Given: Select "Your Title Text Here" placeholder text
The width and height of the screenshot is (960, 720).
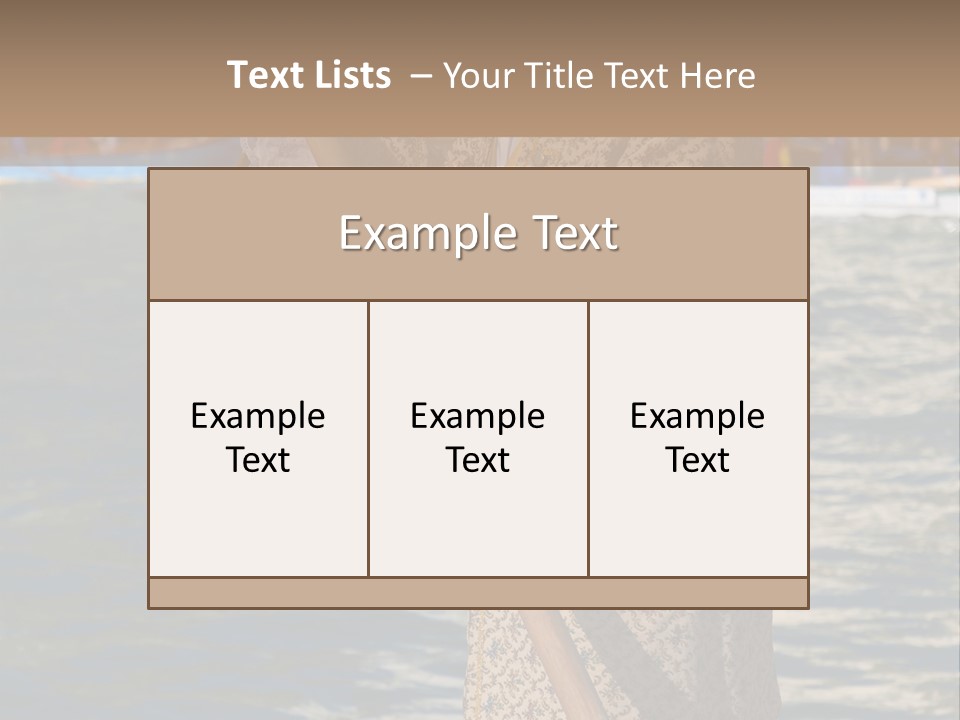Looking at the screenshot, I should click(598, 75).
